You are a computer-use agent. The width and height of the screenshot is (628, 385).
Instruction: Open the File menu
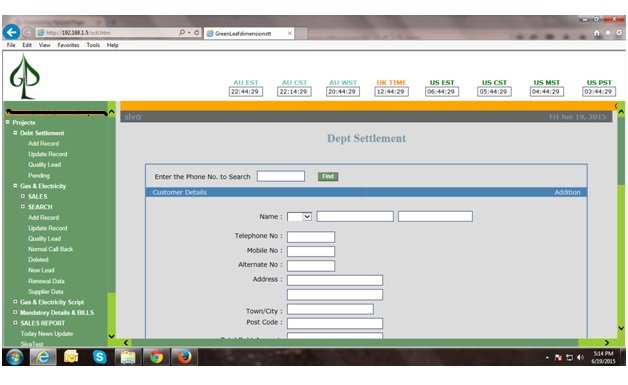[11, 45]
